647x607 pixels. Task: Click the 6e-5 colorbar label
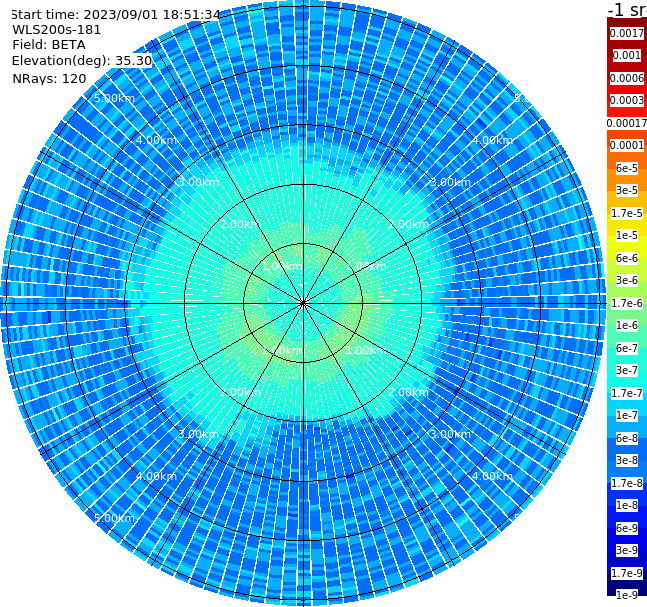(x=627, y=168)
